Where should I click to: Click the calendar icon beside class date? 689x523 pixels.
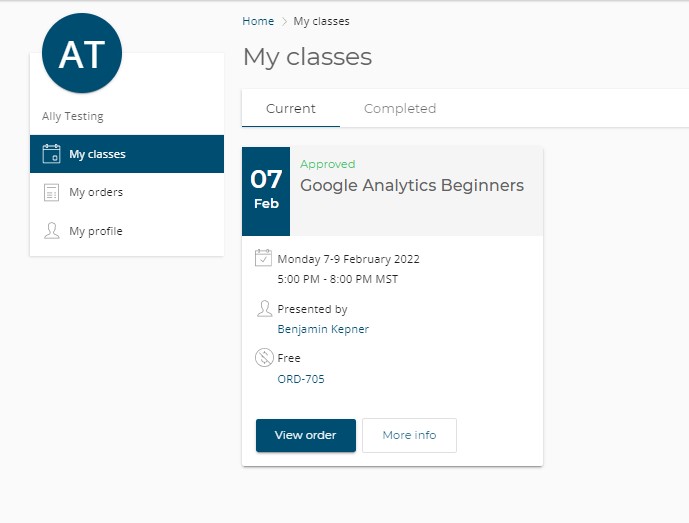[x=263, y=258]
